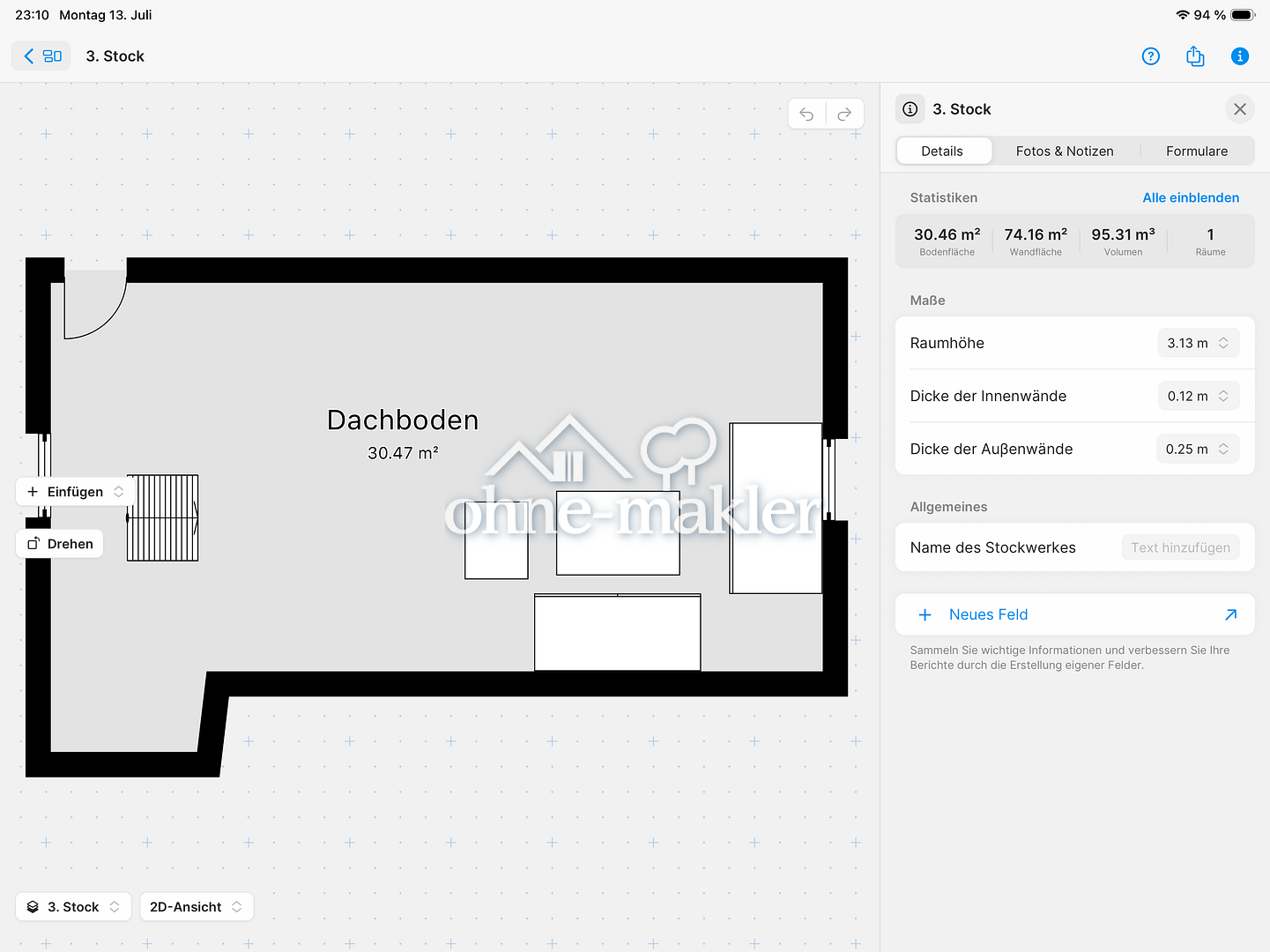Check the battery indicator in the status bar
The width and height of the screenshot is (1270, 952).
(x=1243, y=15)
